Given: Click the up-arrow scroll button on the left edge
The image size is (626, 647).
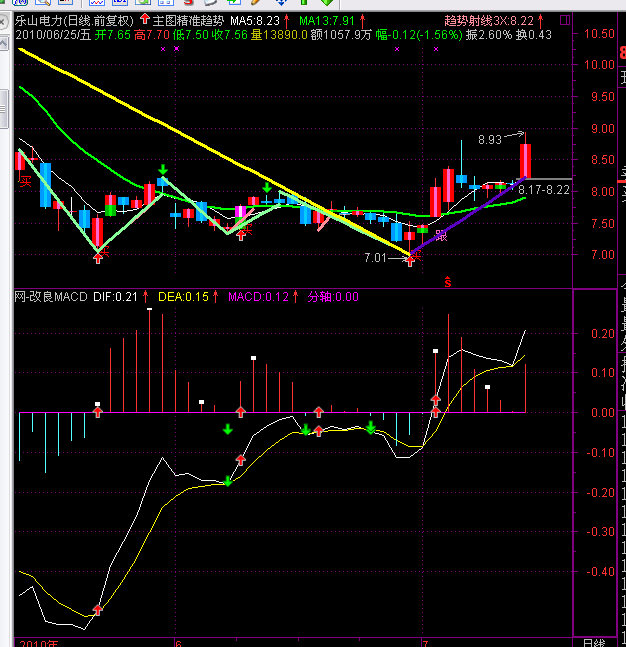Looking at the screenshot, I should tap(3, 43).
